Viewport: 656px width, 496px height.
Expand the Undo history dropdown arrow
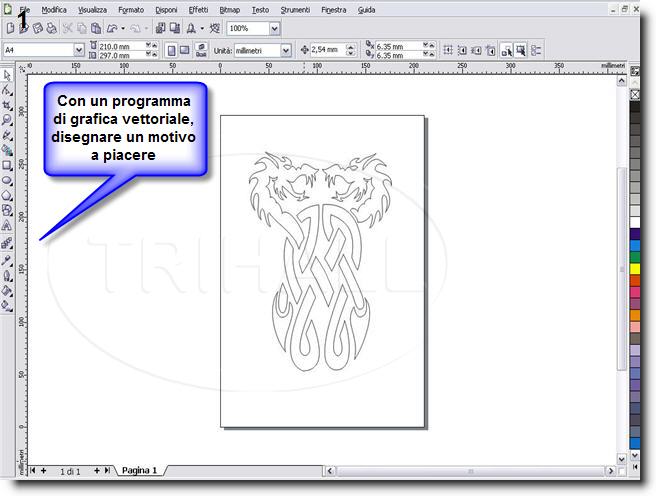tap(123, 28)
